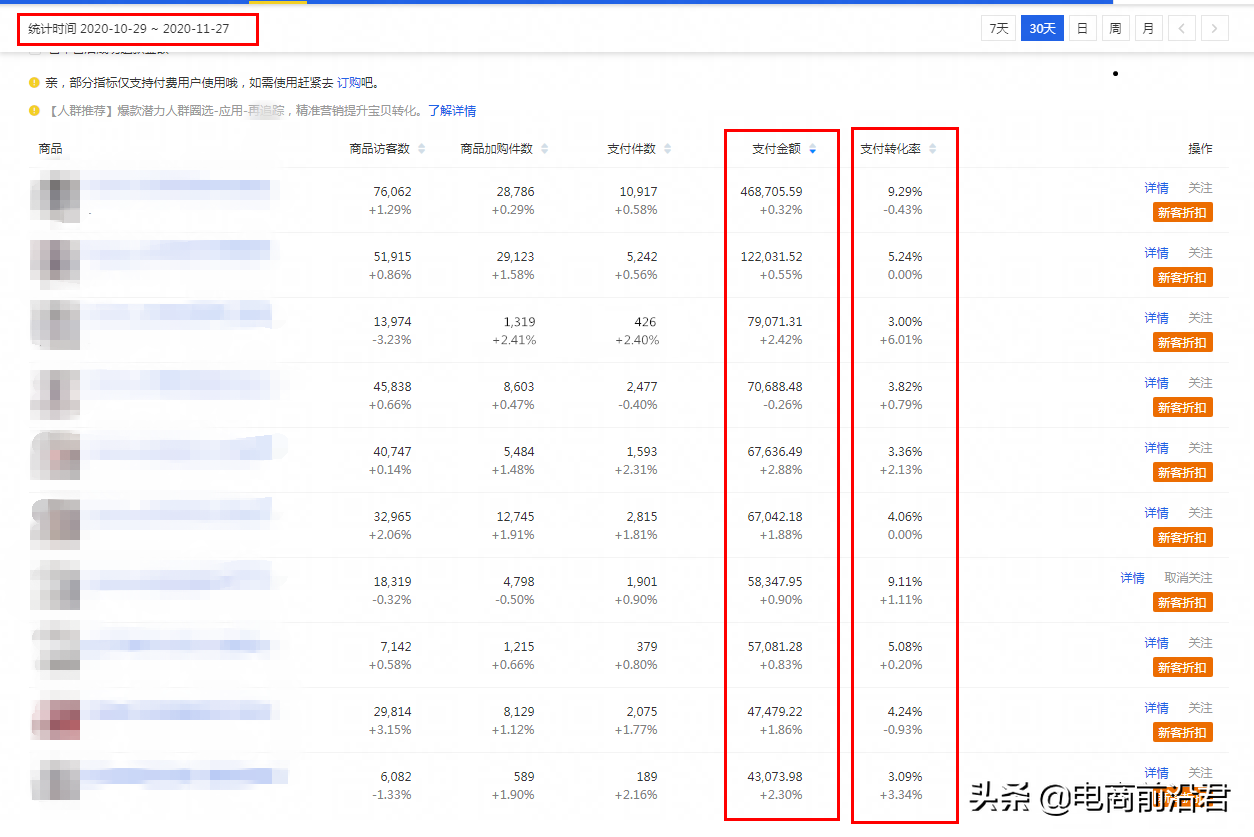The height and width of the screenshot is (837, 1254).
Task: Sort table by 支付件数 icon
Action: (667, 149)
